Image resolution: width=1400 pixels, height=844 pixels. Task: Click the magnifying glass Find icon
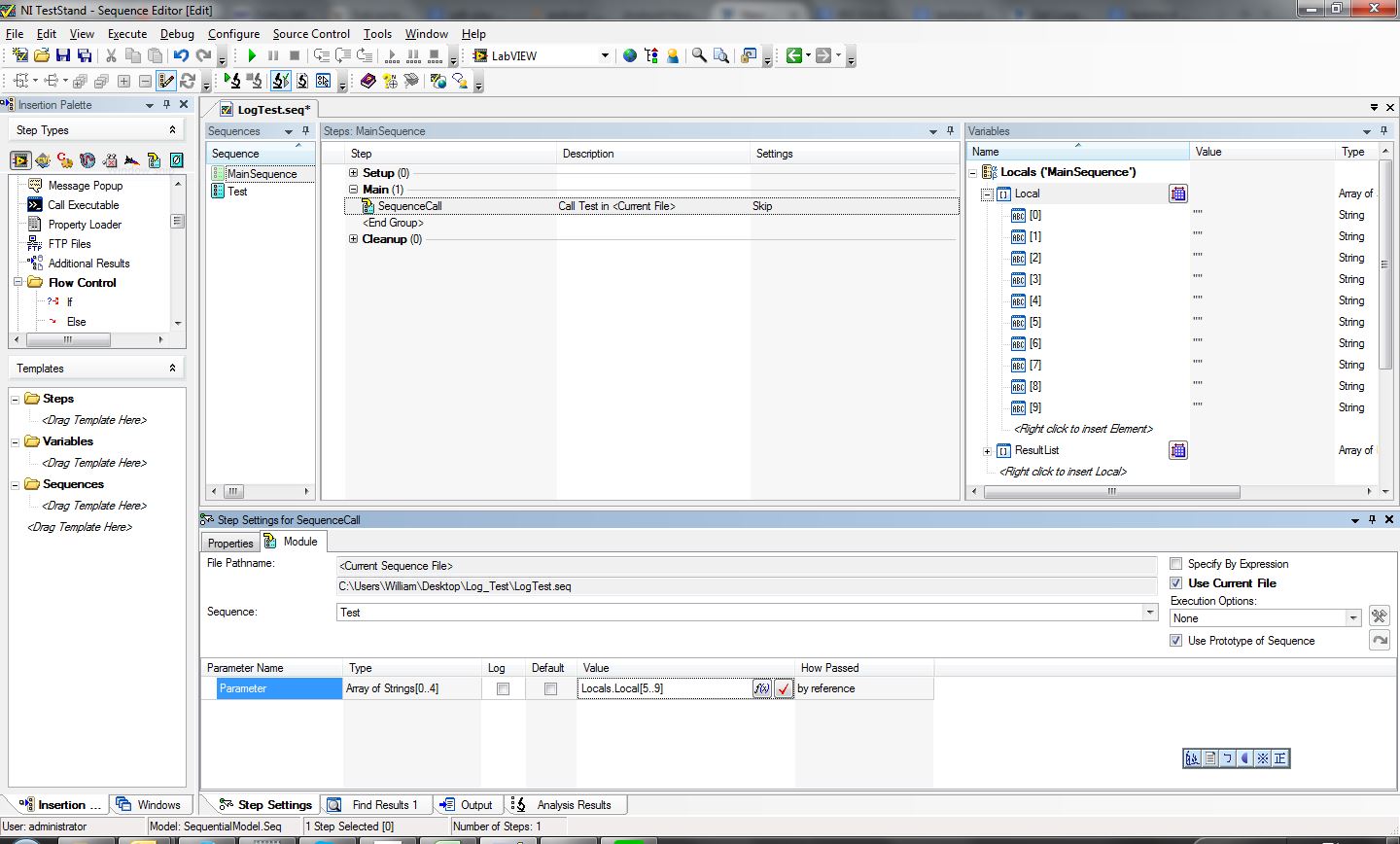(x=699, y=55)
